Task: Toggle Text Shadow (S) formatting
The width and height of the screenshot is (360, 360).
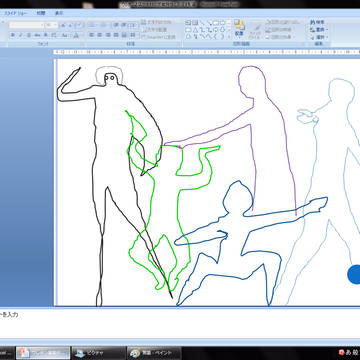Action: pyautogui.click(x=46, y=35)
